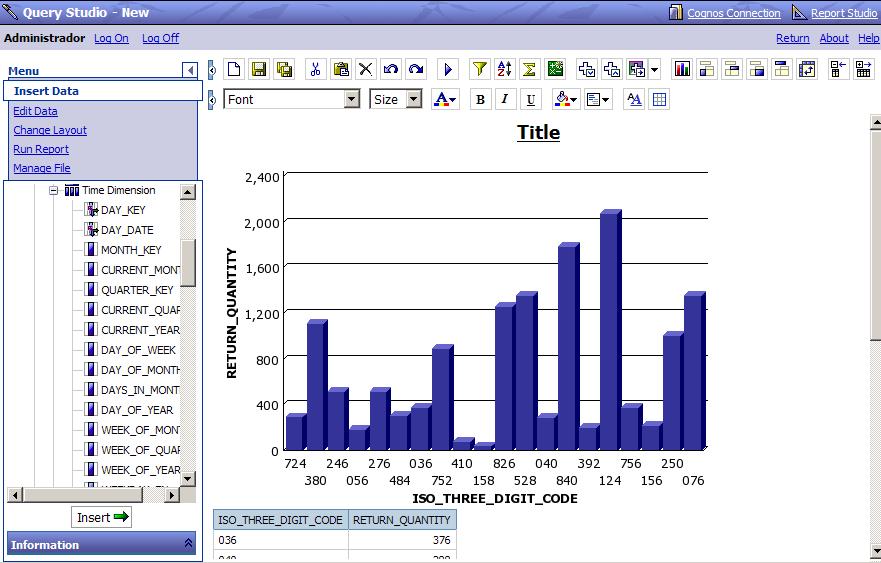Toggle underline formatting

coord(530,99)
